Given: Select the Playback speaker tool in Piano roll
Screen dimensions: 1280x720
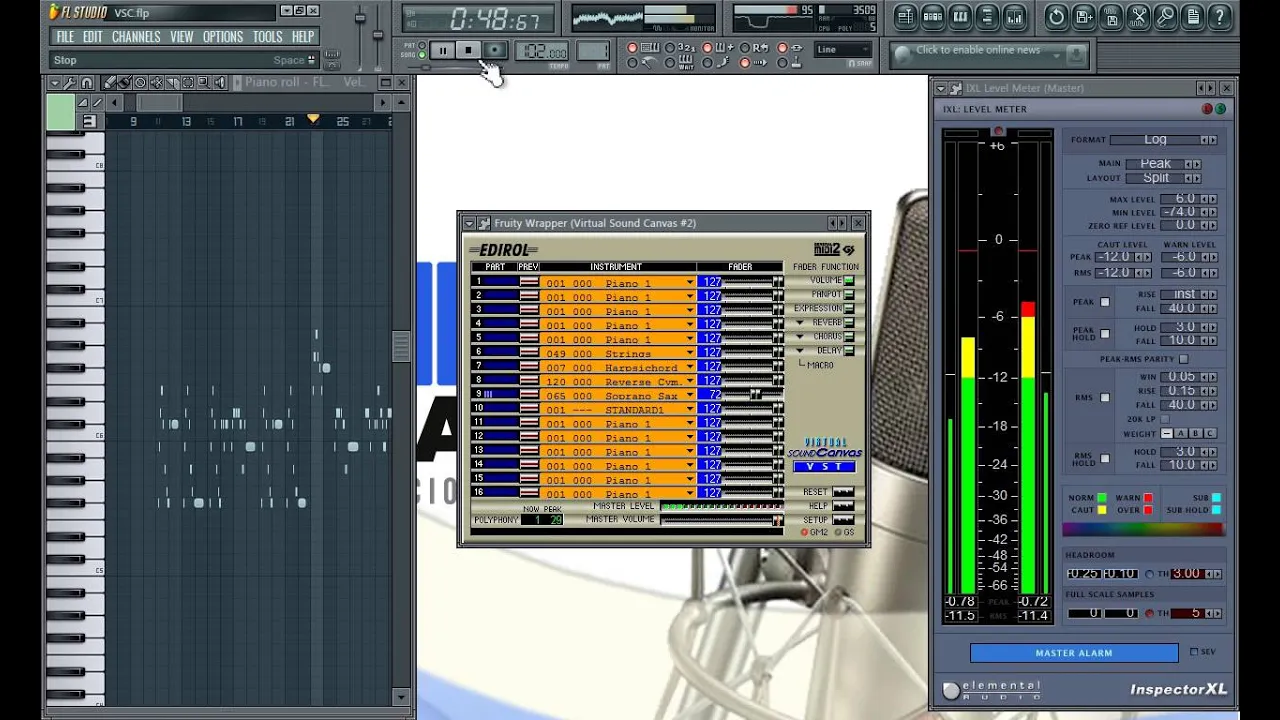Looking at the screenshot, I should click(x=220, y=83).
